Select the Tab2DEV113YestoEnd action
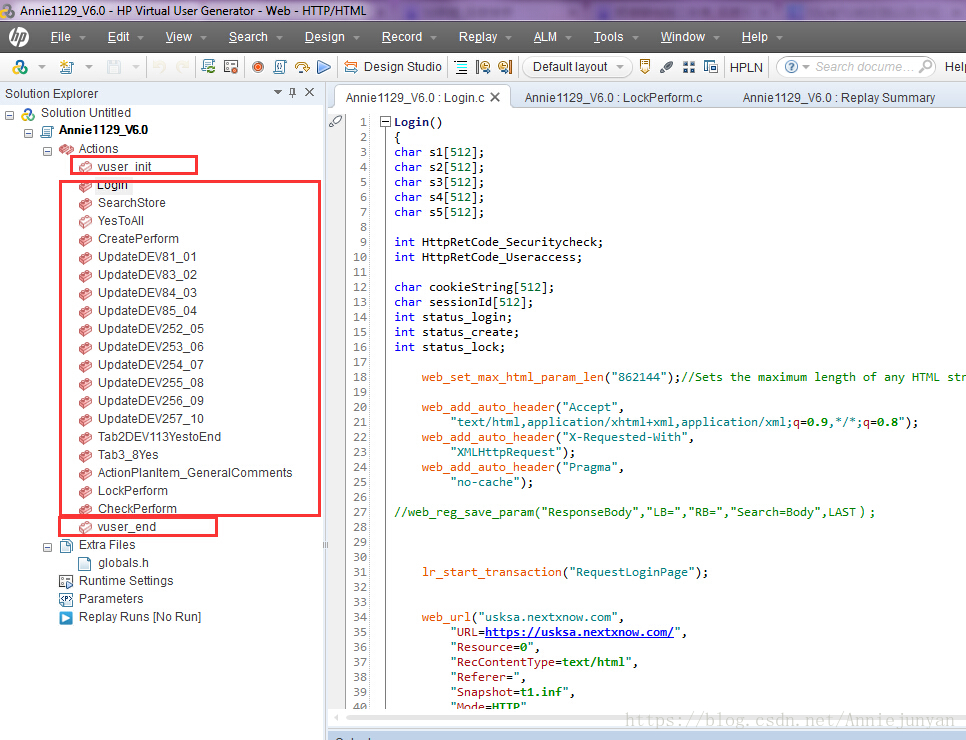This screenshot has height=740, width=966. tap(160, 436)
